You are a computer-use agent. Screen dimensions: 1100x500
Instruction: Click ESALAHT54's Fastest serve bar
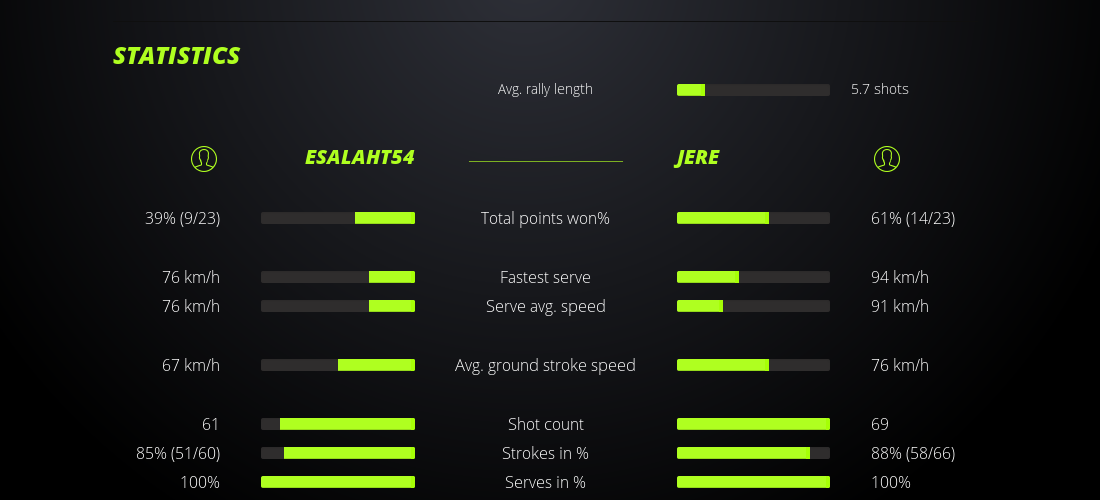click(x=338, y=277)
